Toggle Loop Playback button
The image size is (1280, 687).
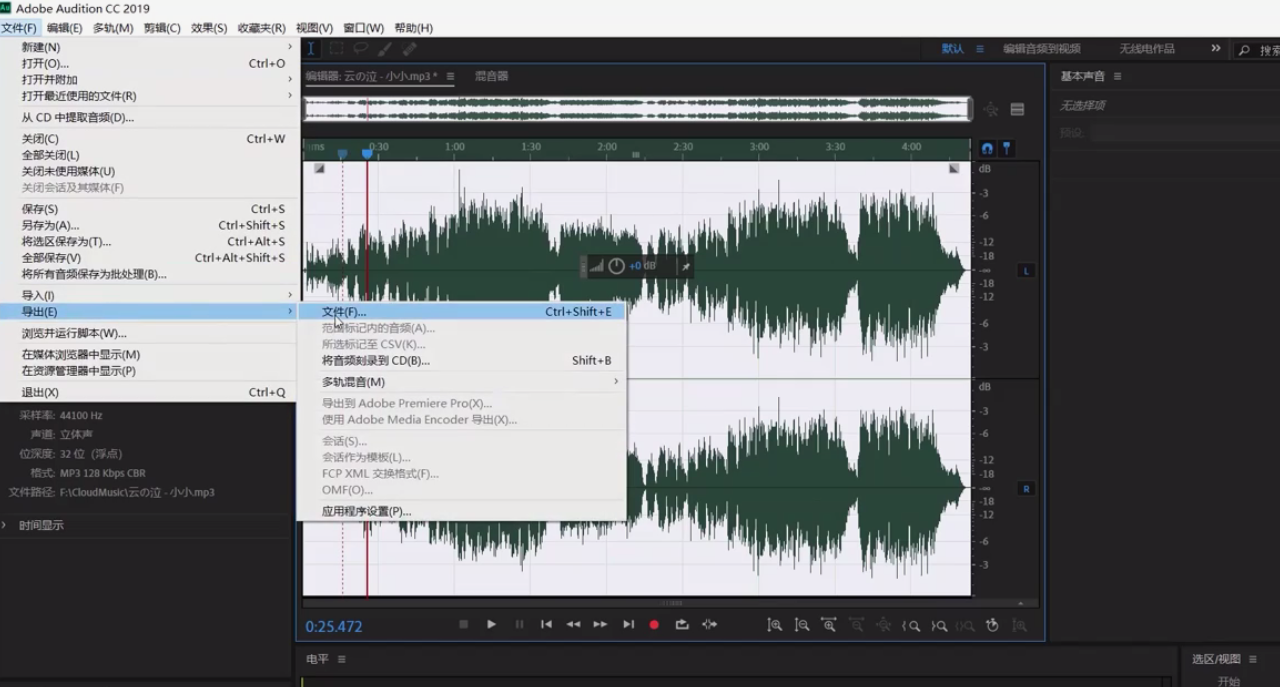(682, 624)
